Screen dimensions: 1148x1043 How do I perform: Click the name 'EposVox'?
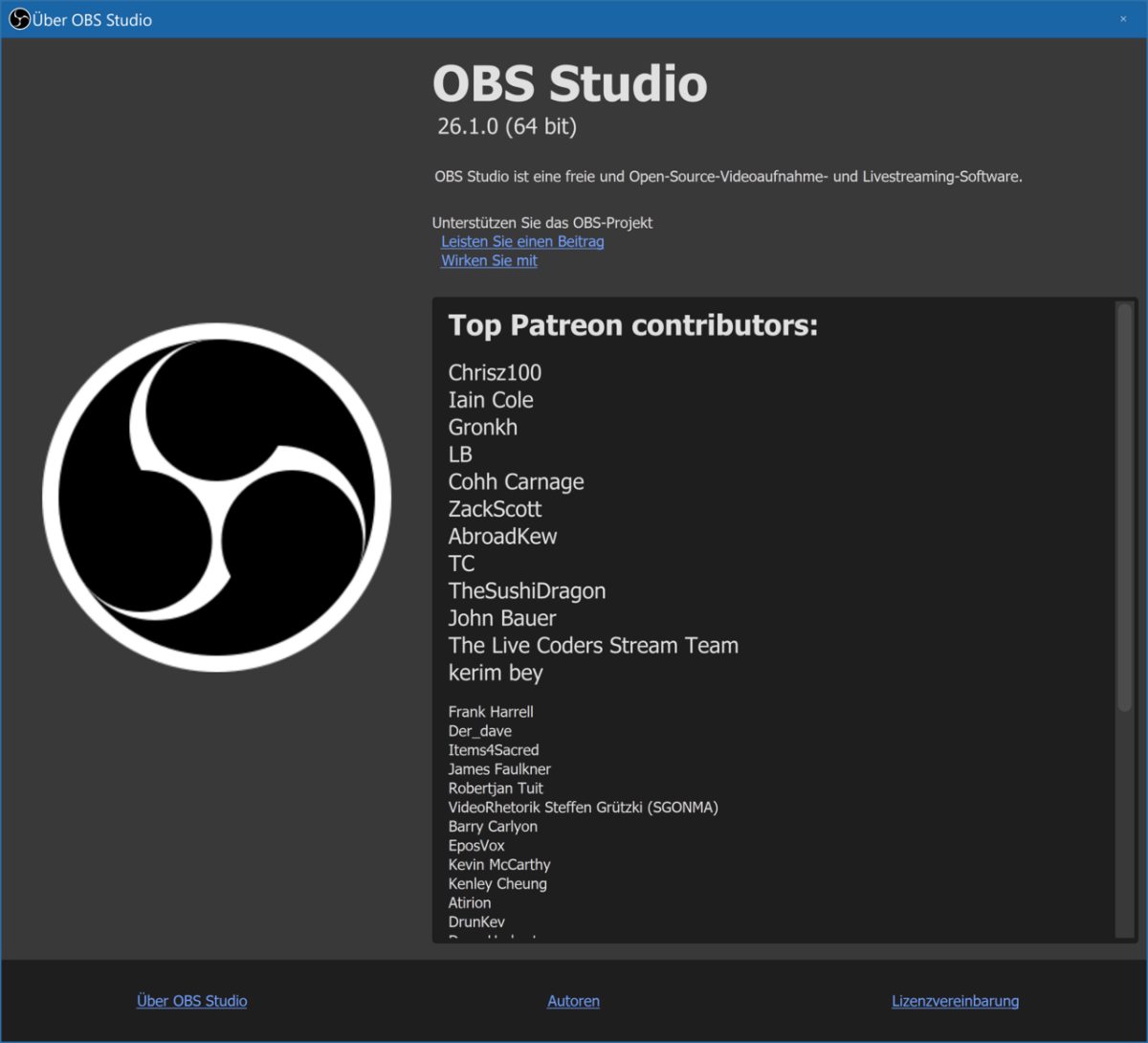click(x=476, y=846)
